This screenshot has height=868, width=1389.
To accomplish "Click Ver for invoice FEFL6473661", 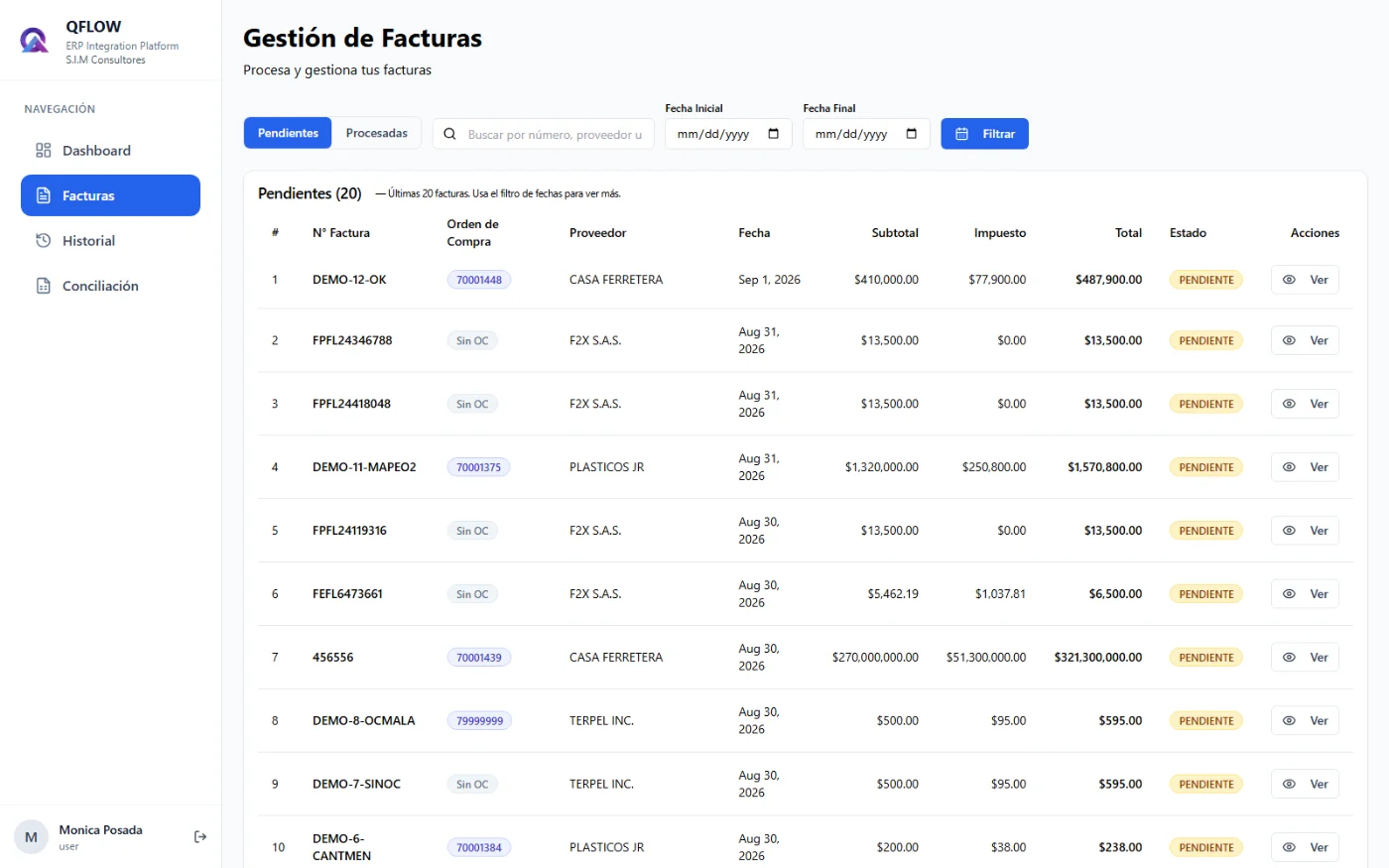I will [1305, 594].
